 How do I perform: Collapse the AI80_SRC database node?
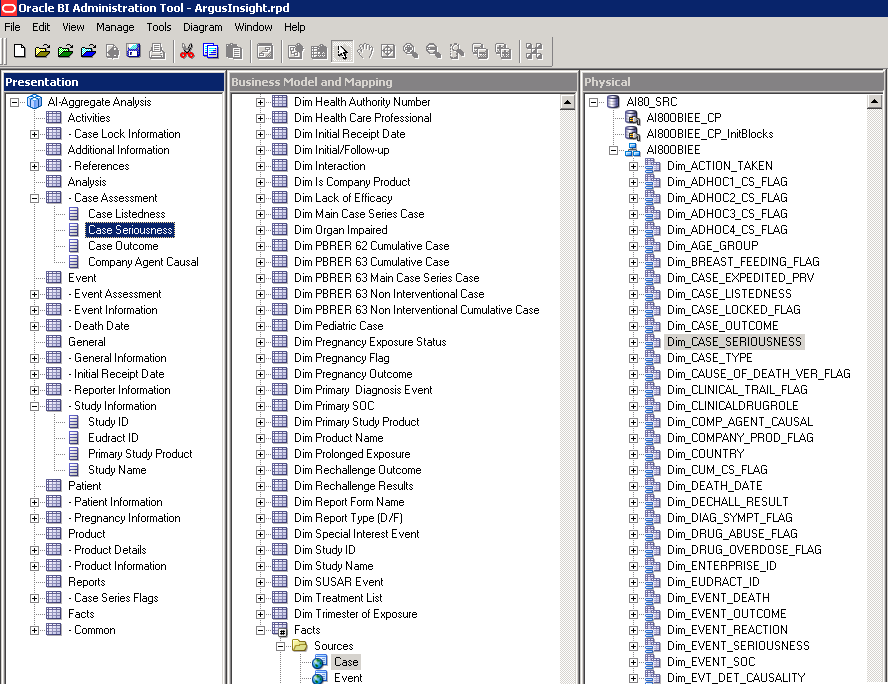click(594, 102)
